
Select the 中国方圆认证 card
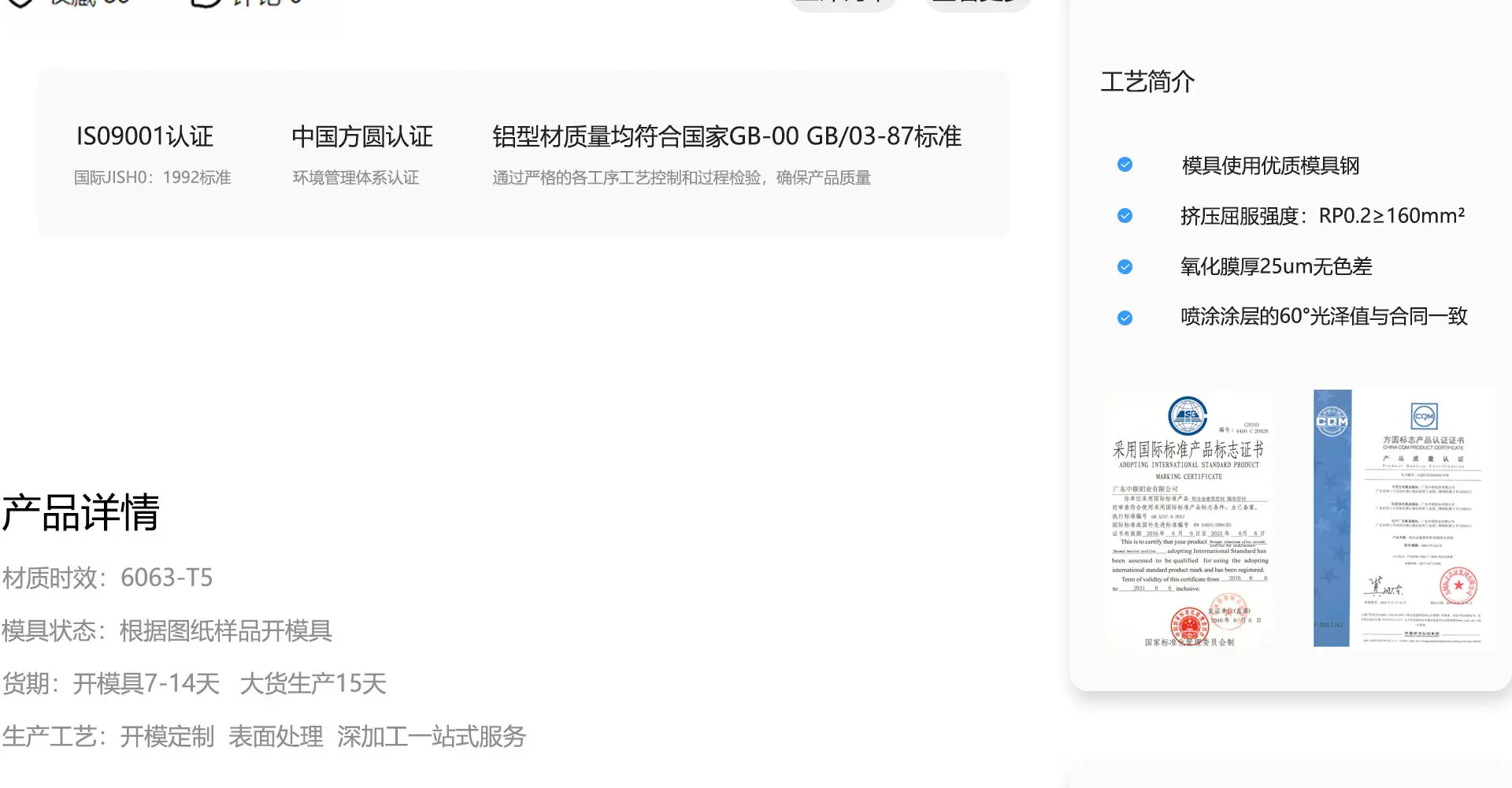point(361,154)
